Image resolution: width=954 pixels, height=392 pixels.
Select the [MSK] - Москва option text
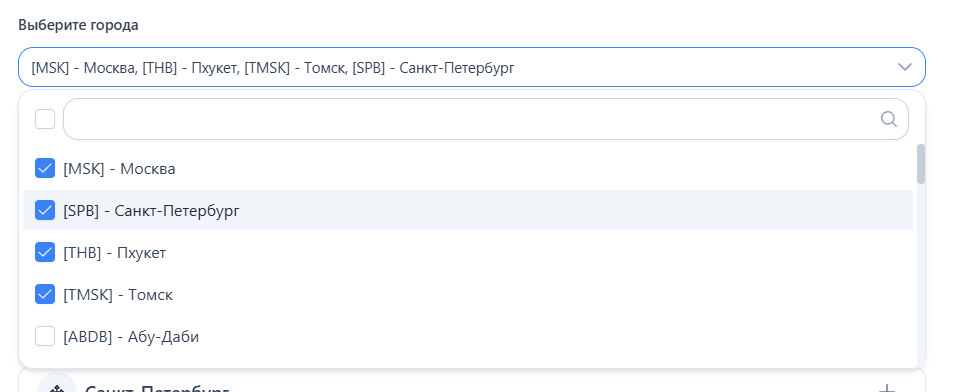(x=119, y=169)
